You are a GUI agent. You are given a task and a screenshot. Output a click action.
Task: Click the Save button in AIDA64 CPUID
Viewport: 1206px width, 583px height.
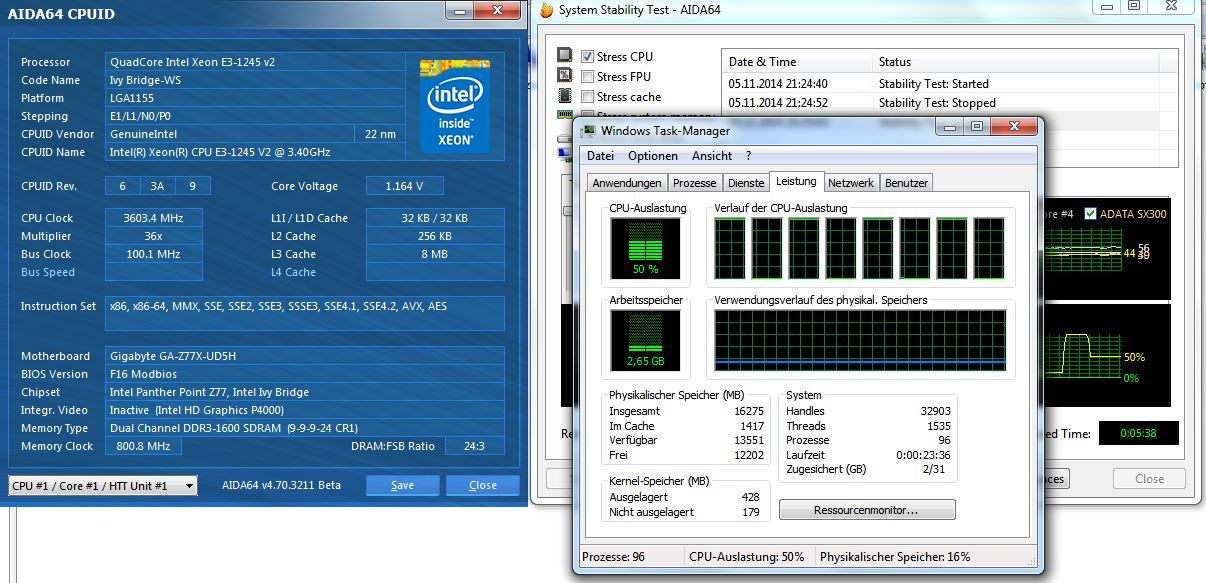(x=403, y=485)
